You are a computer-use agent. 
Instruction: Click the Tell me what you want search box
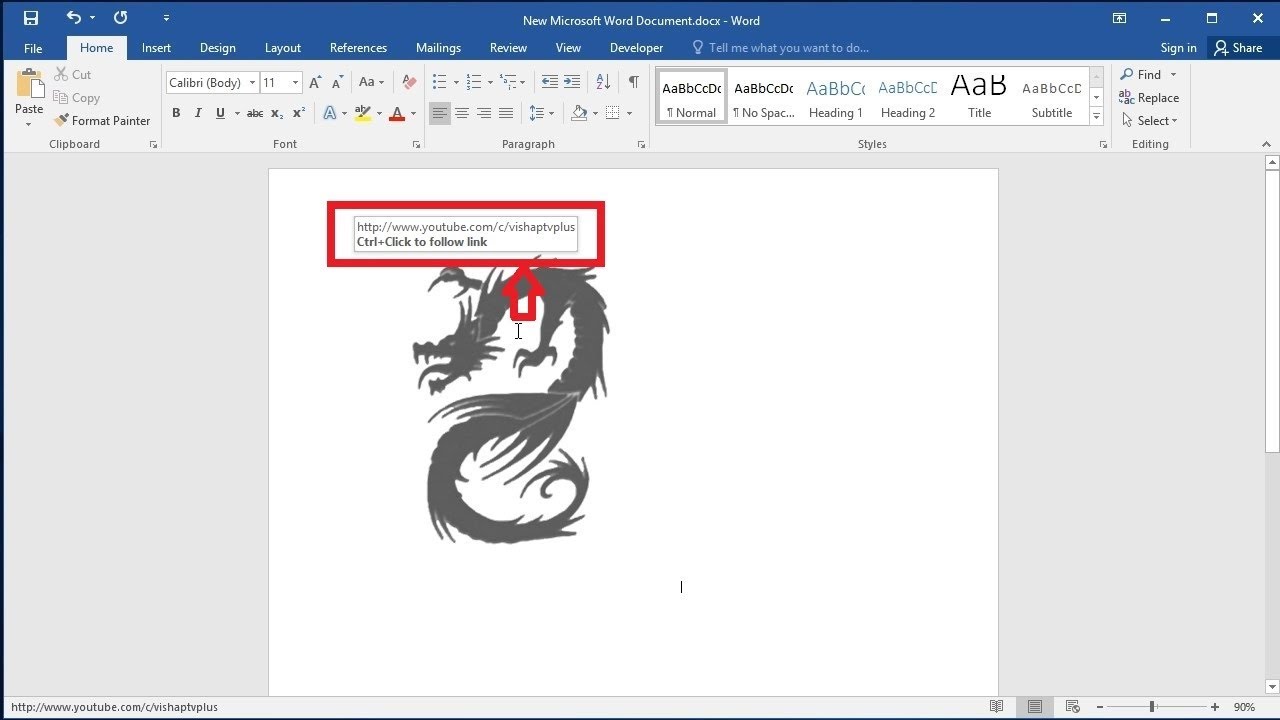pyautogui.click(x=780, y=48)
